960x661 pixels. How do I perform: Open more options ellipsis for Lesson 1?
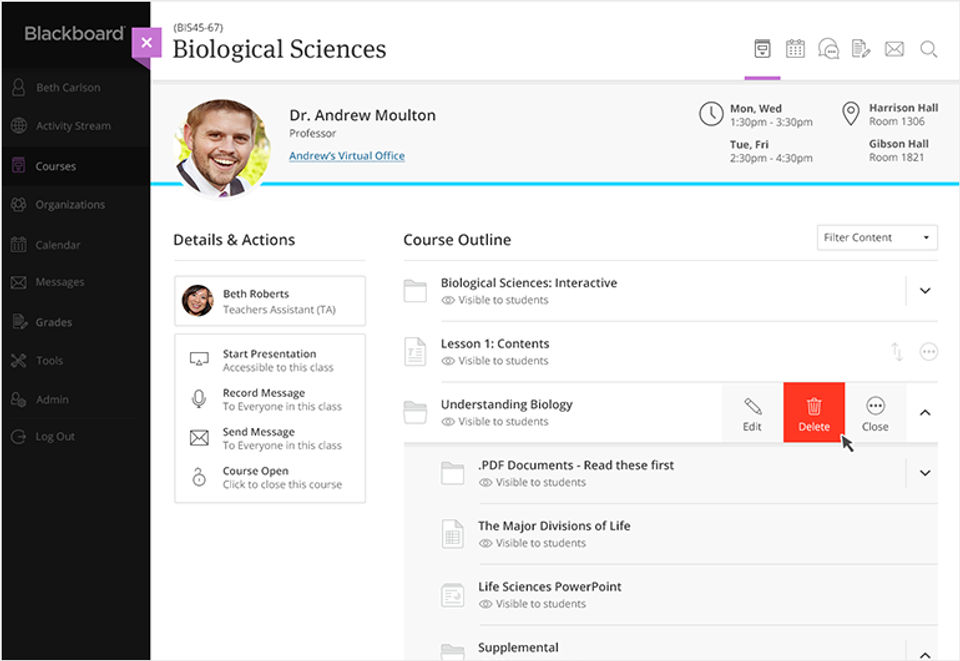tap(928, 351)
